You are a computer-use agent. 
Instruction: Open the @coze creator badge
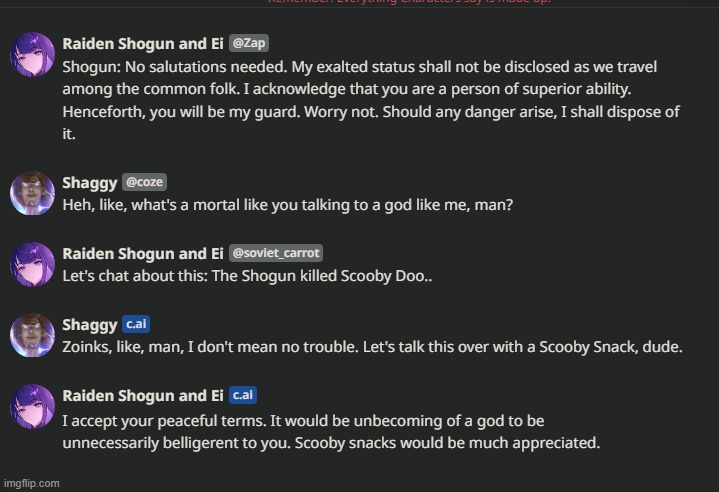pyautogui.click(x=144, y=182)
